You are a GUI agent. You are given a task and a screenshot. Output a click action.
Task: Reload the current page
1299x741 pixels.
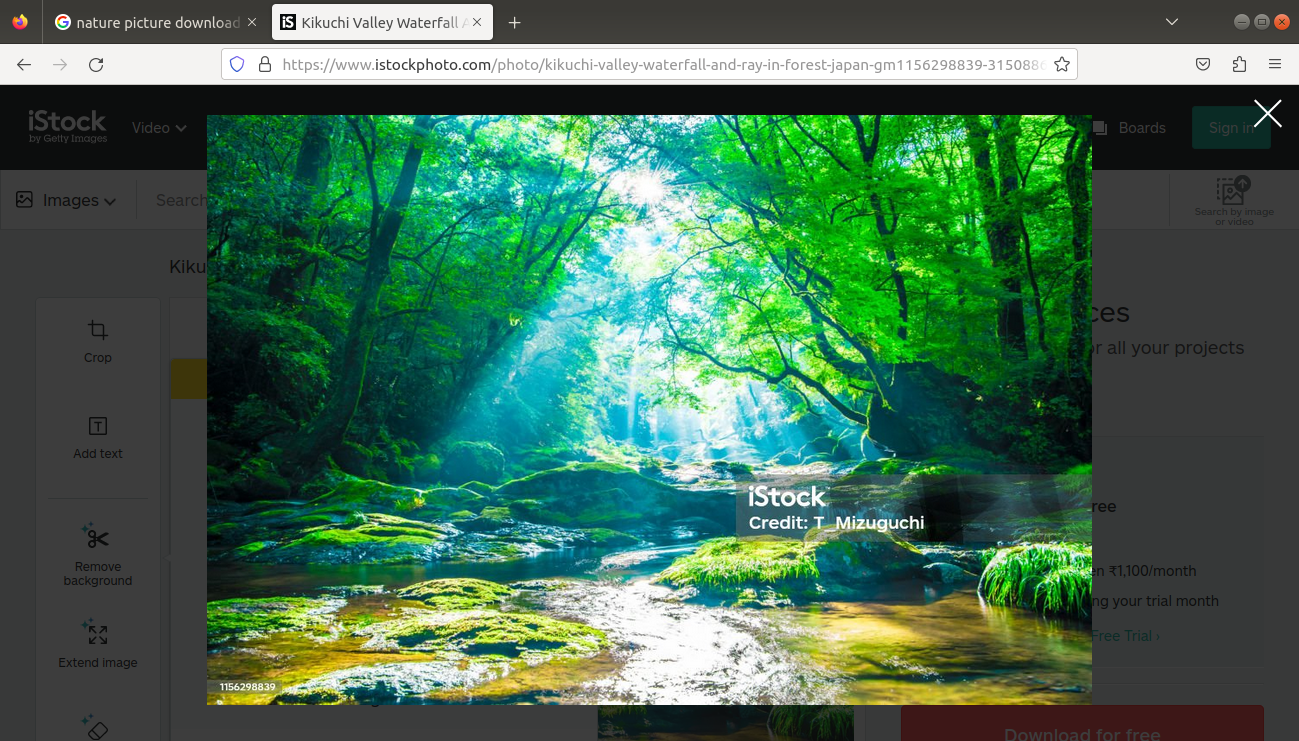point(96,64)
